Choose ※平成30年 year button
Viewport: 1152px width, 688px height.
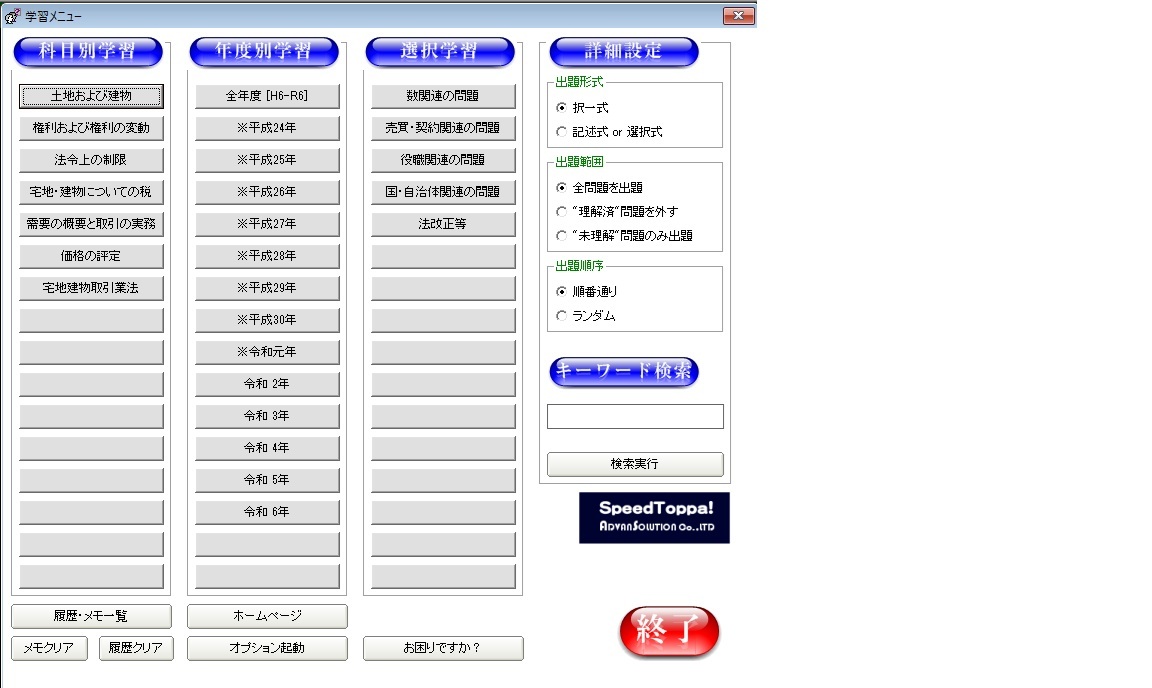point(267,320)
